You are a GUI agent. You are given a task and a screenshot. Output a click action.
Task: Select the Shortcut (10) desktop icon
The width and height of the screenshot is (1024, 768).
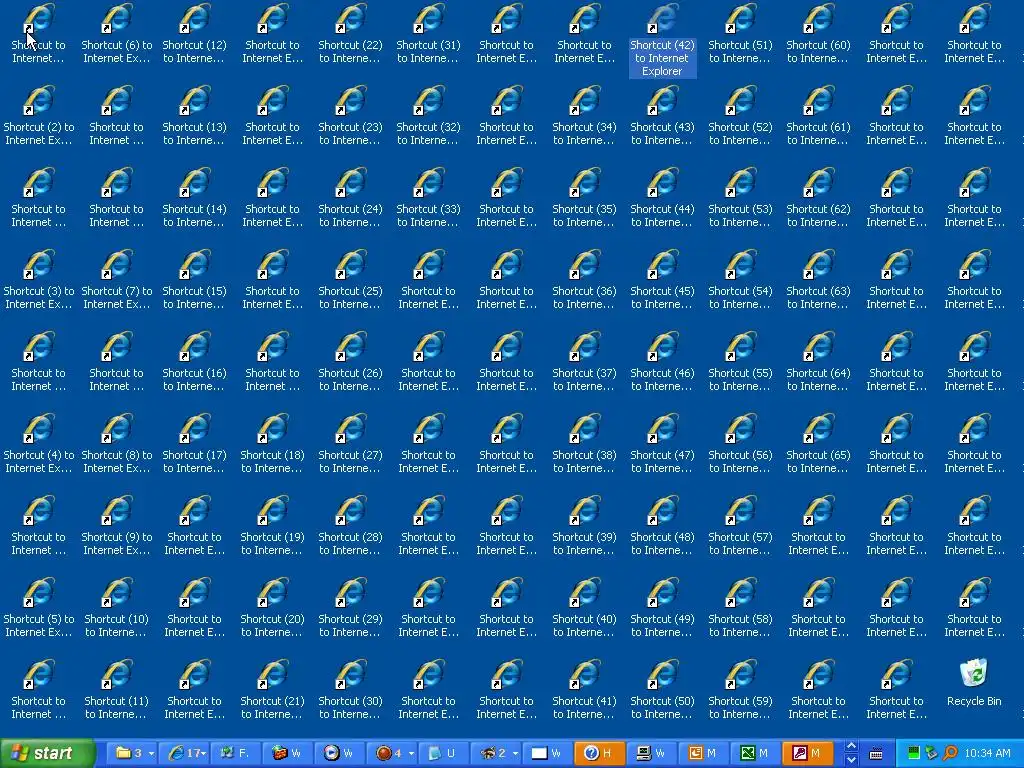117,607
